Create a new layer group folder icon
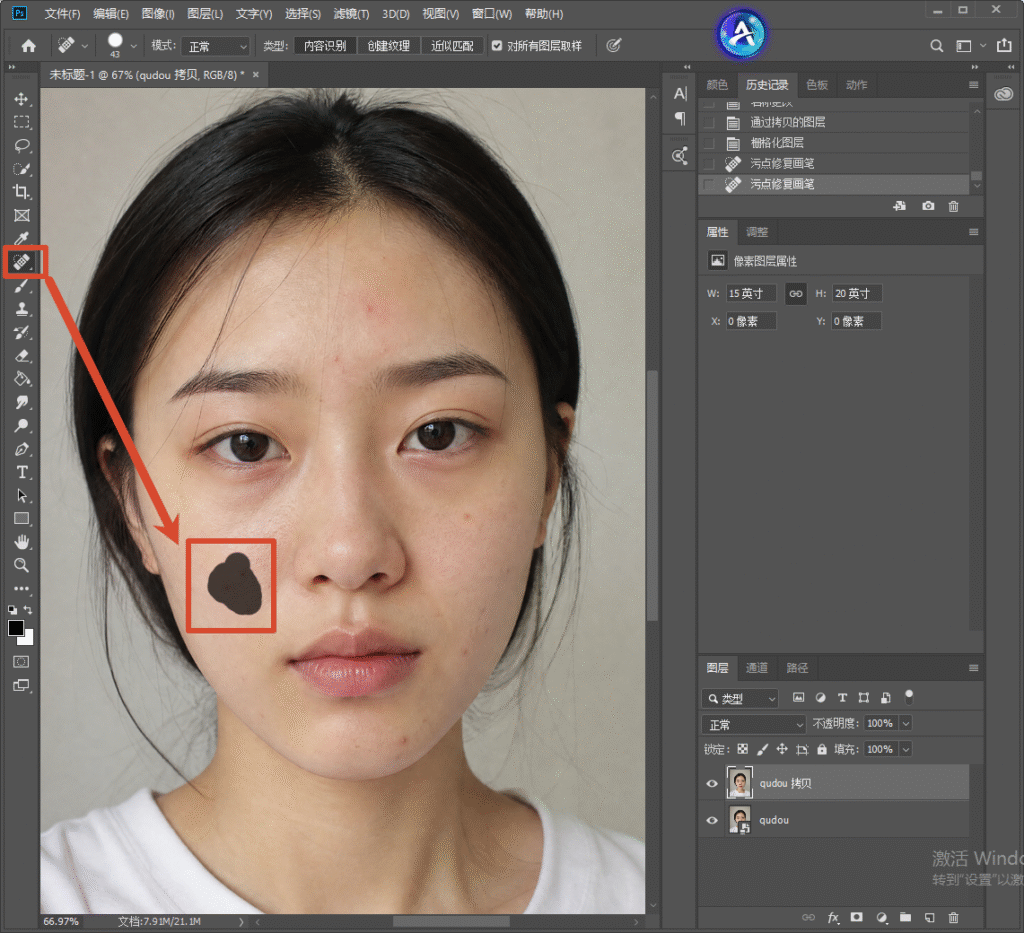 coord(905,917)
